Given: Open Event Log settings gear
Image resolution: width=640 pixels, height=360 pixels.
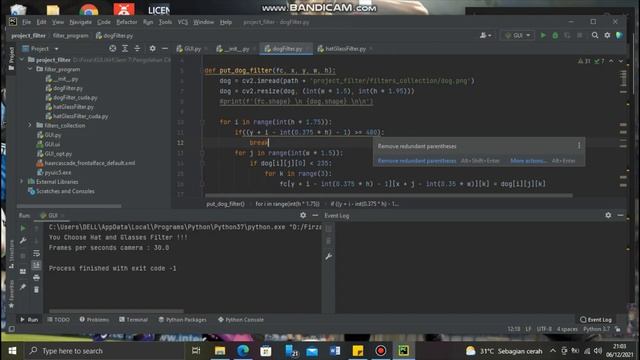Looking at the screenshot, I should click(608, 215).
